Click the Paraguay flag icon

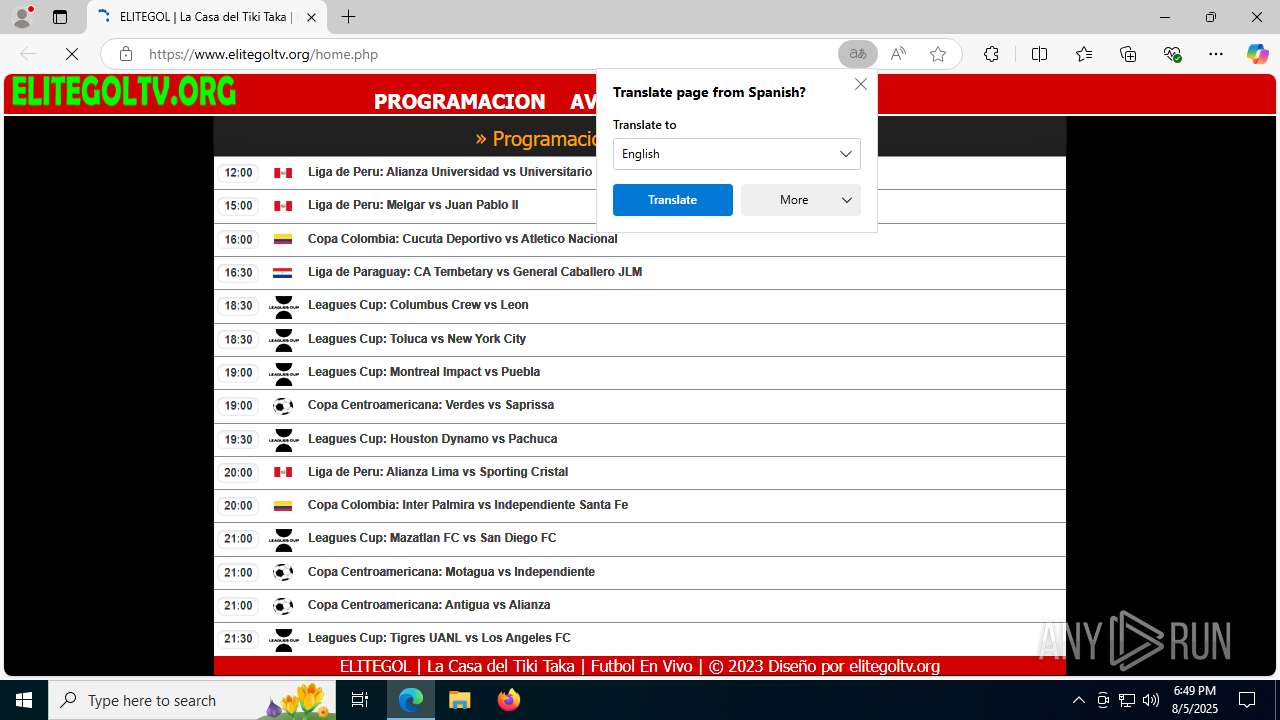pyautogui.click(x=283, y=272)
